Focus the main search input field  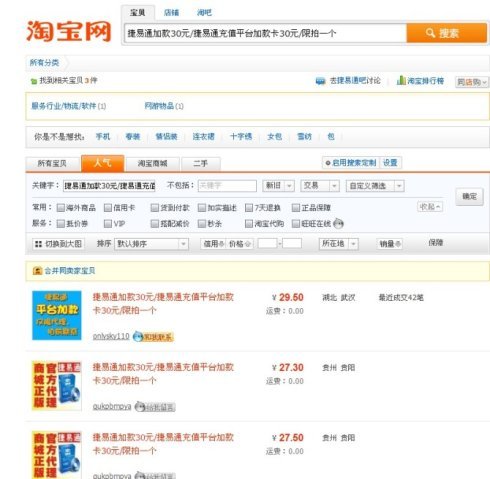tap(265, 33)
